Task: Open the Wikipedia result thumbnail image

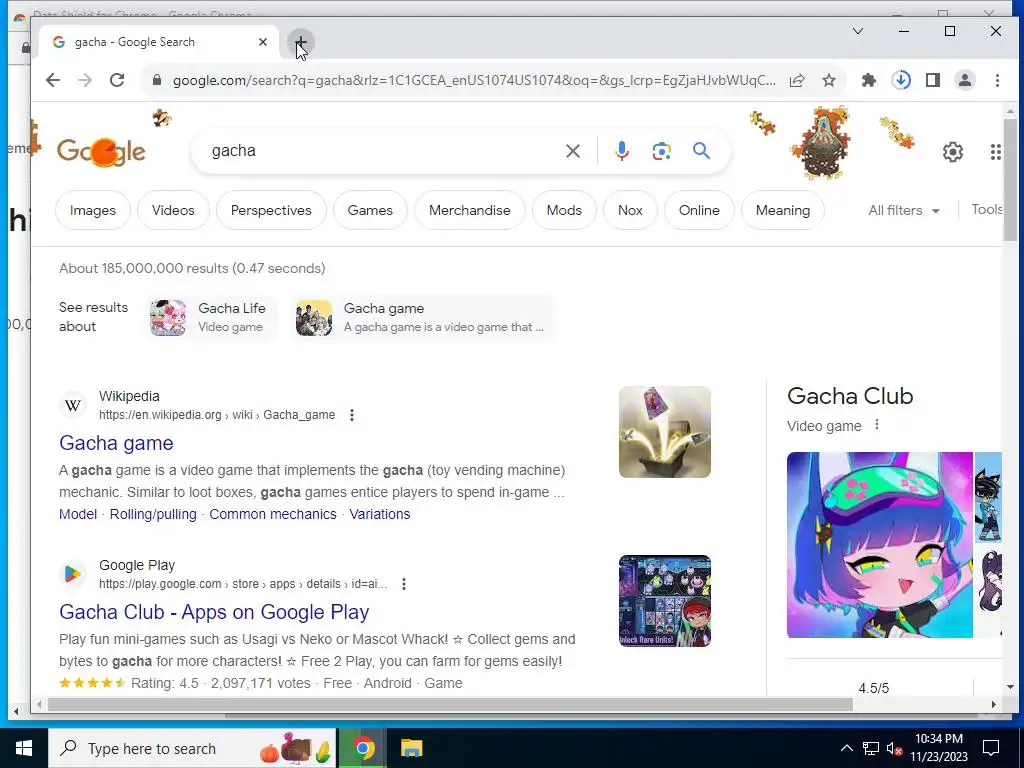Action: [665, 432]
